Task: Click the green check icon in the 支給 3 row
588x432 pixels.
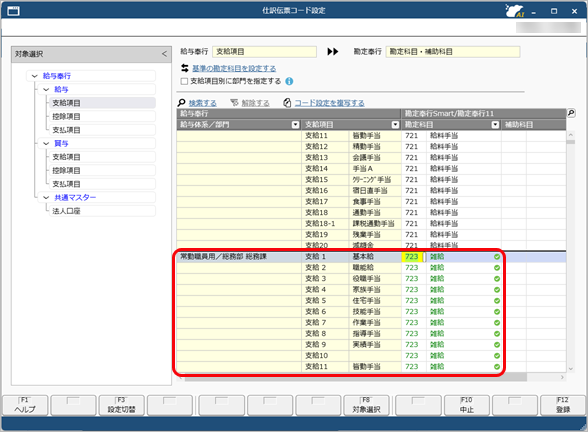Action: (x=497, y=279)
